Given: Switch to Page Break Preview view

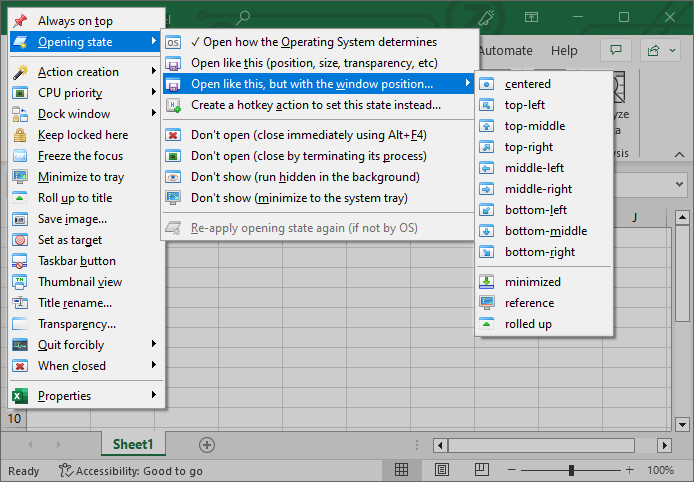Looking at the screenshot, I should [482, 470].
